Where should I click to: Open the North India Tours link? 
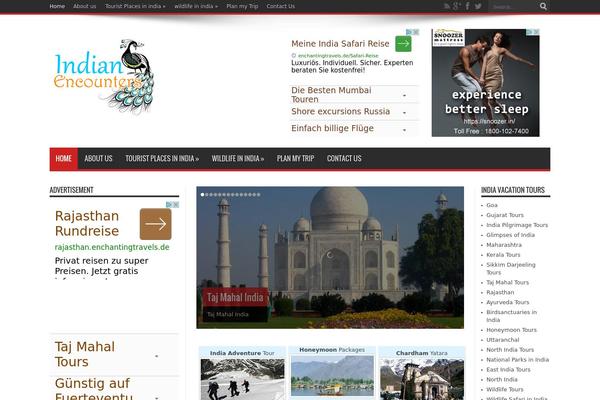click(510, 350)
